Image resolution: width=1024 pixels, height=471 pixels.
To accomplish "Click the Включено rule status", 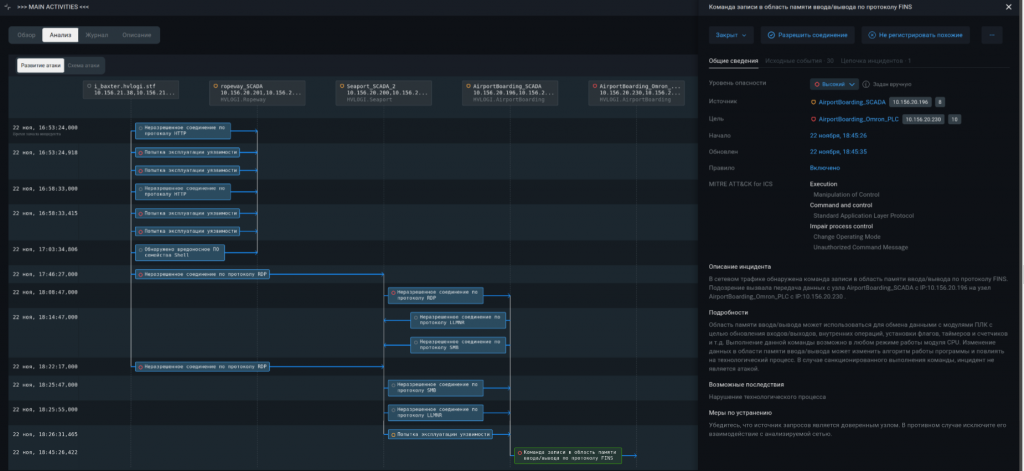I will [x=825, y=167].
